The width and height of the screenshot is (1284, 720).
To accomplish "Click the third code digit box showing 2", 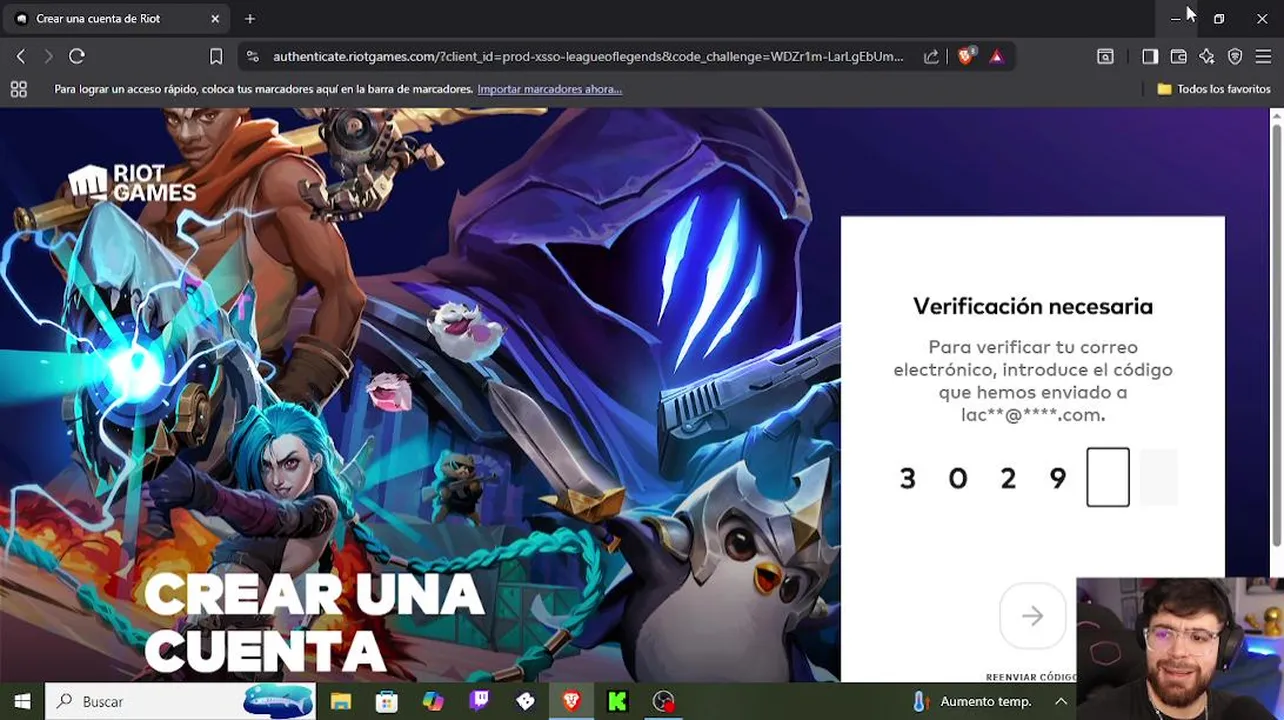I will pyautogui.click(x=1008, y=478).
